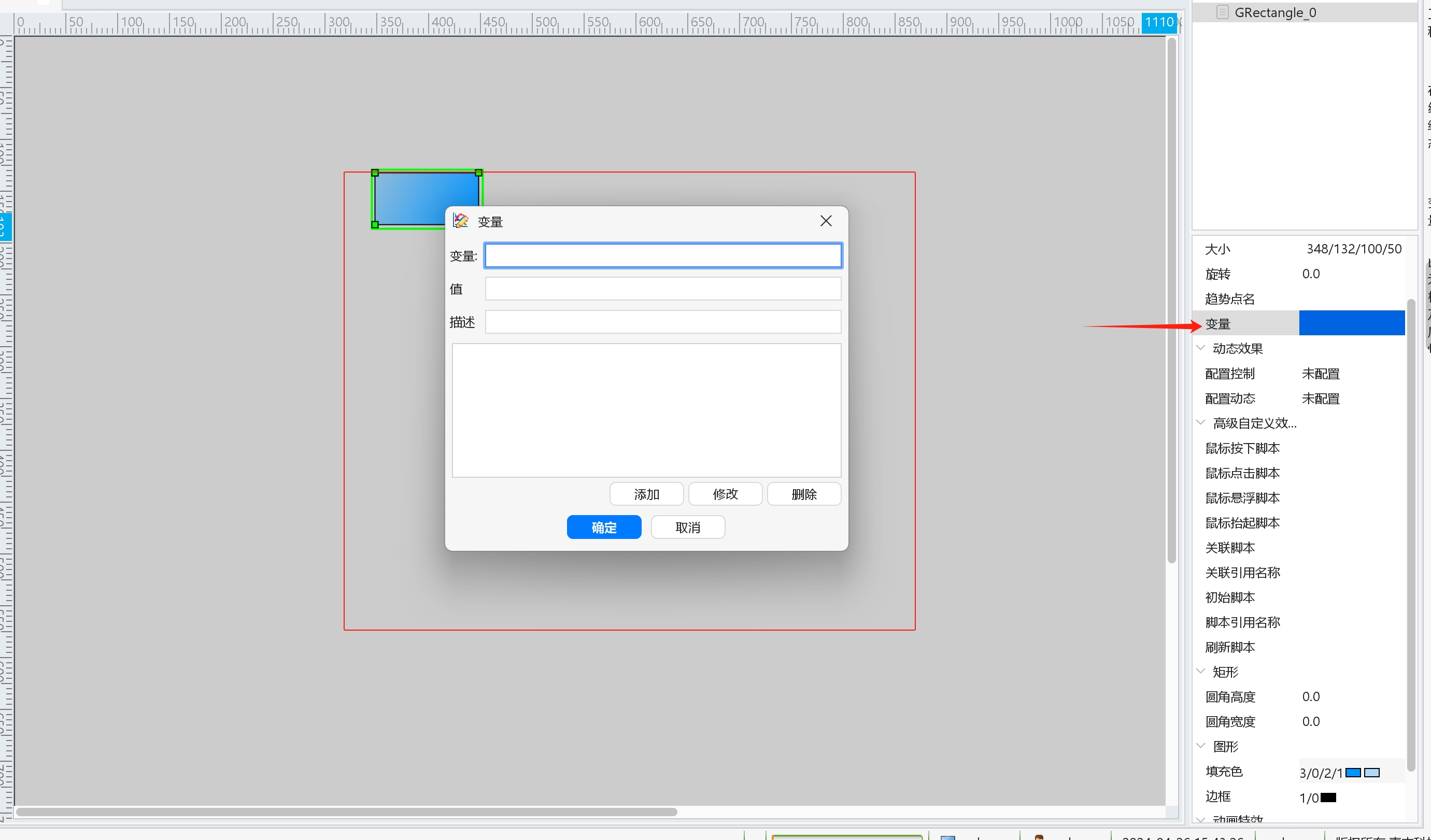1431x840 pixels.
Task: Click the top-right green handle of rectangle
Action: (x=479, y=173)
